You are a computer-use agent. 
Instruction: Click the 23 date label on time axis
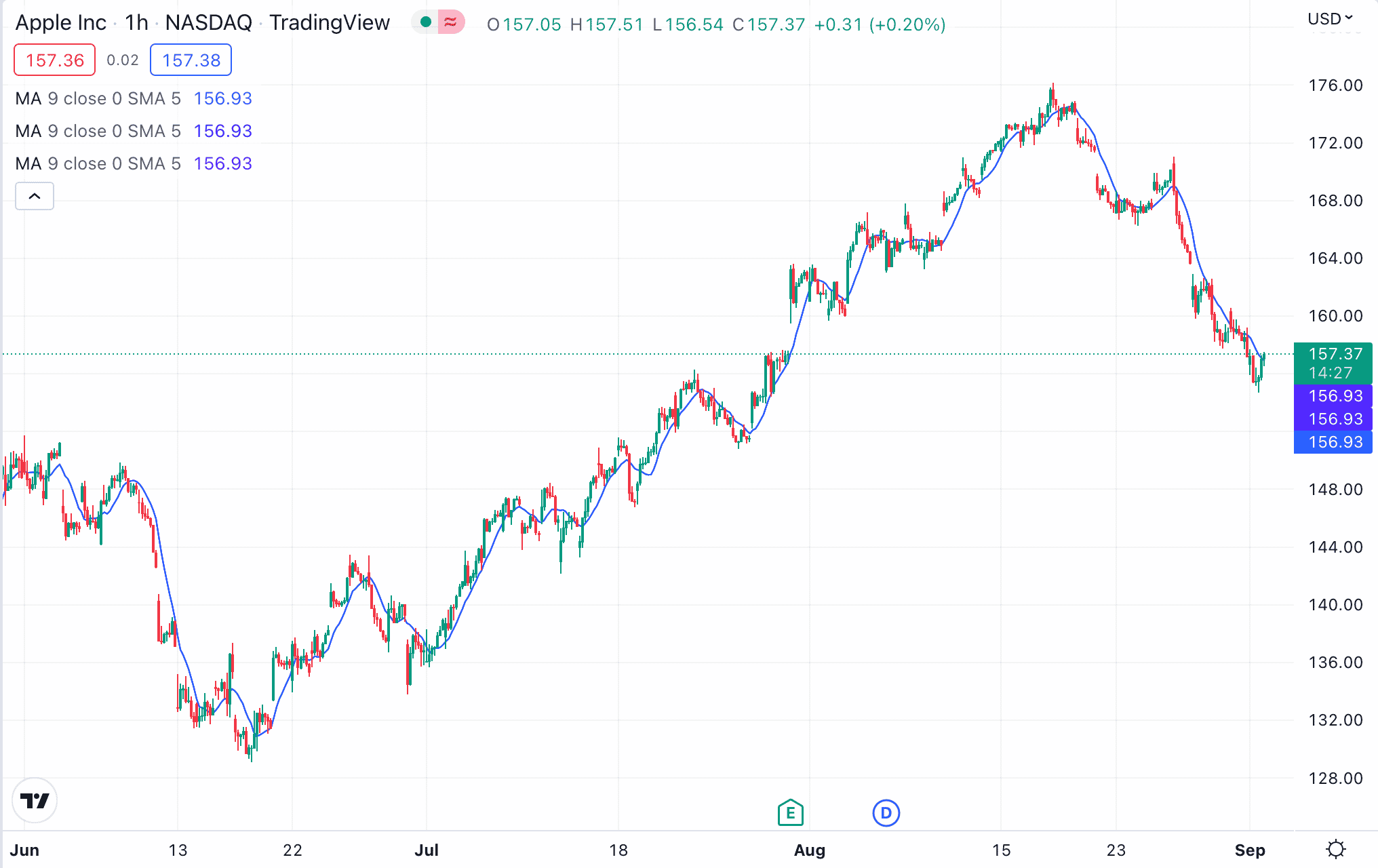[1116, 850]
